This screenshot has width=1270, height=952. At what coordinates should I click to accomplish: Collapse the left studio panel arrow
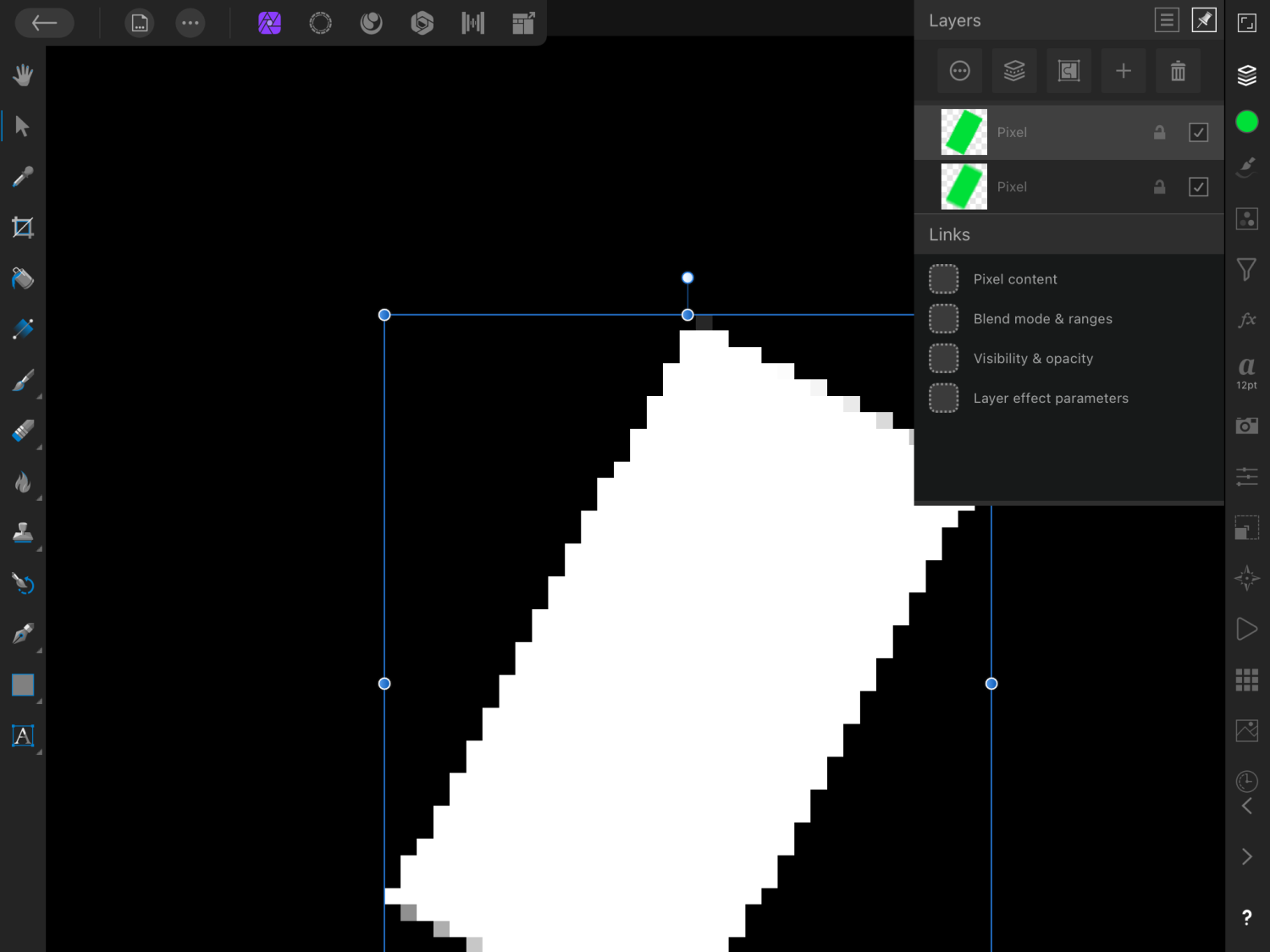tap(1246, 806)
